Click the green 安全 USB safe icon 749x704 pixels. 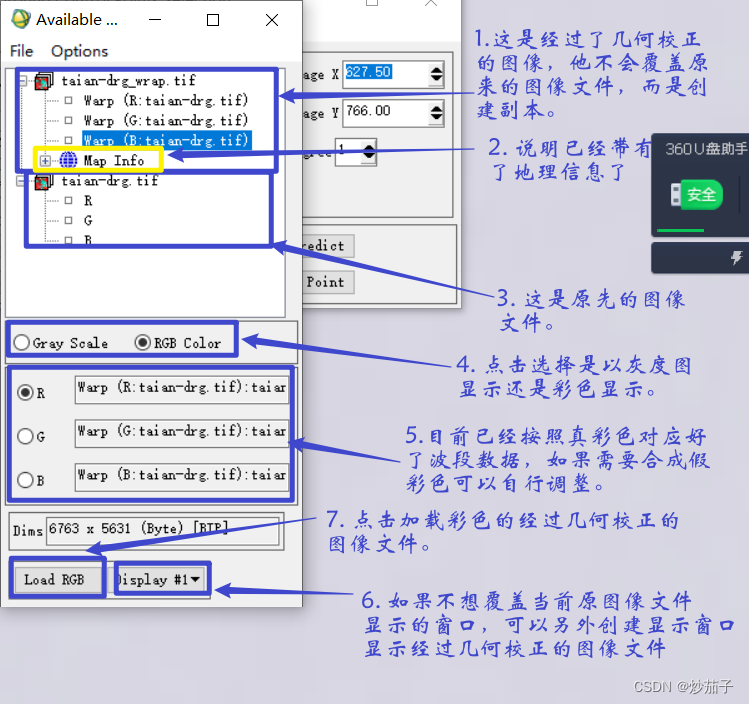(696, 194)
